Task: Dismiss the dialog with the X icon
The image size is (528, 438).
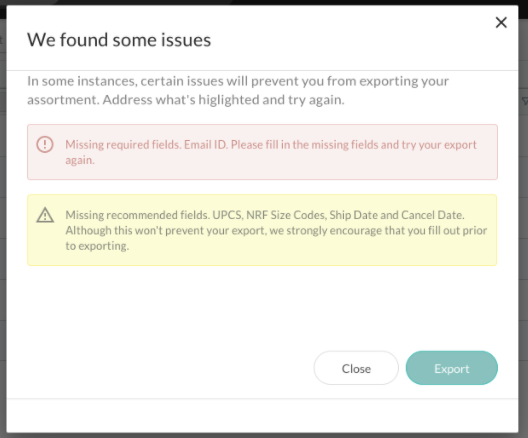Action: pos(501,23)
